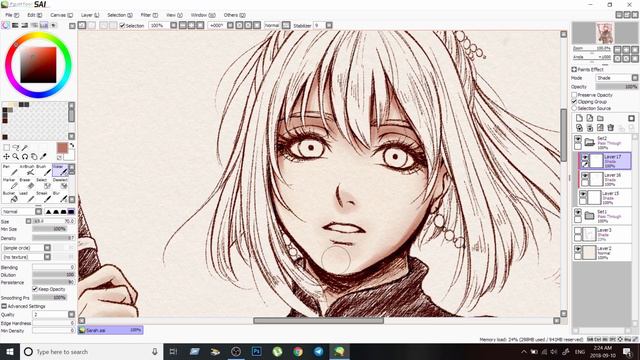
Task: Toggle Keep Opacity checkbox
Action: [x=35, y=289]
